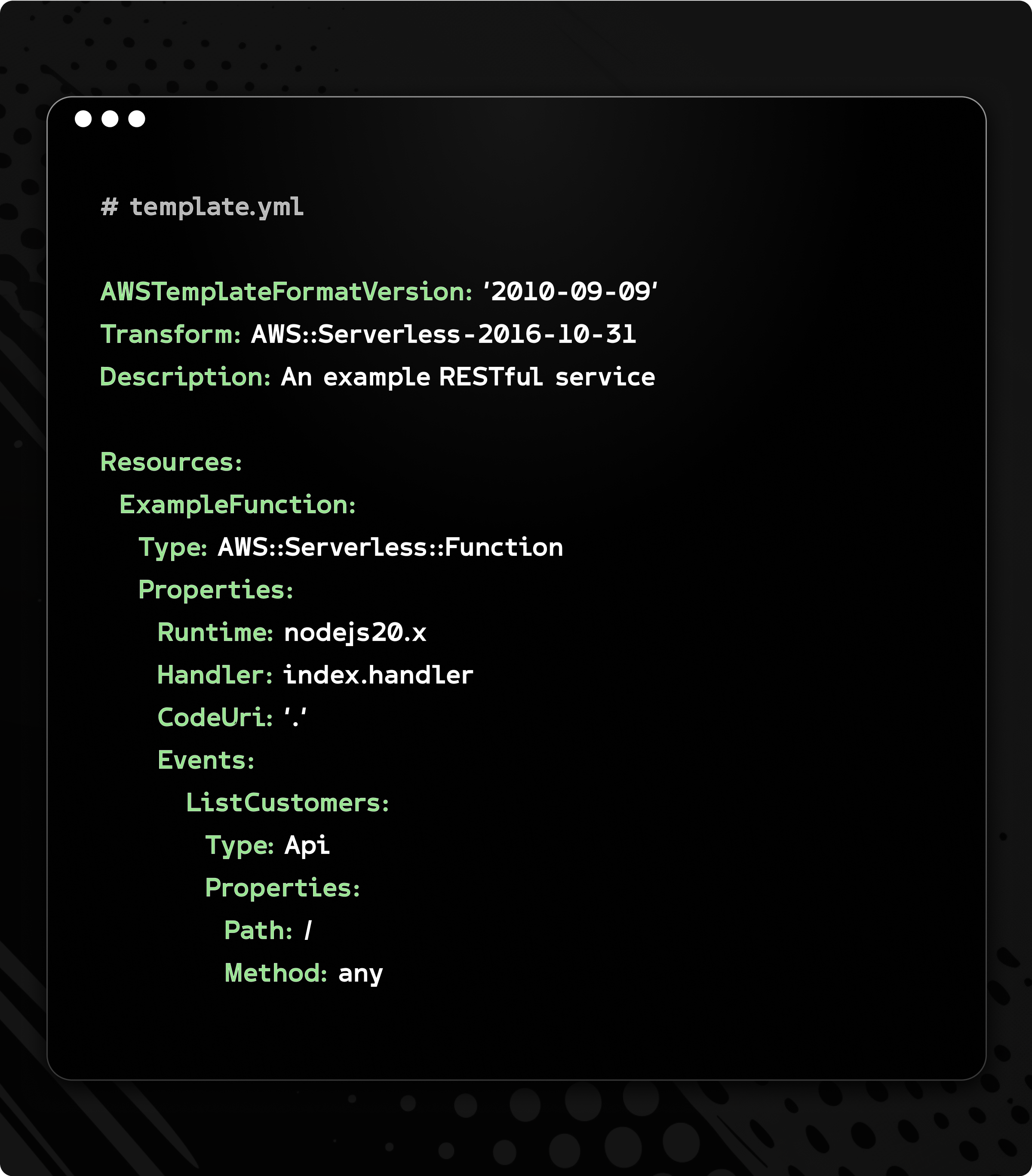Click the ListCustomers event name
Image resolution: width=1032 pixels, height=1176 pixels.
pyautogui.click(x=287, y=803)
